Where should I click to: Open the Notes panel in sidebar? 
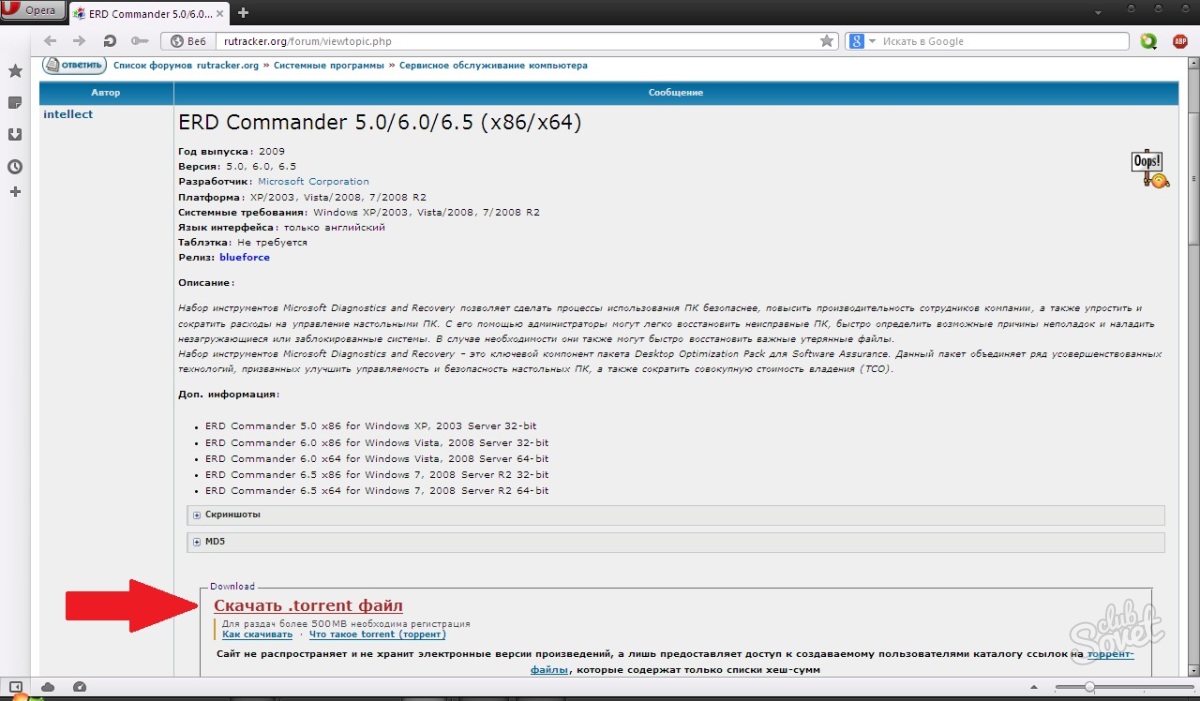15,103
